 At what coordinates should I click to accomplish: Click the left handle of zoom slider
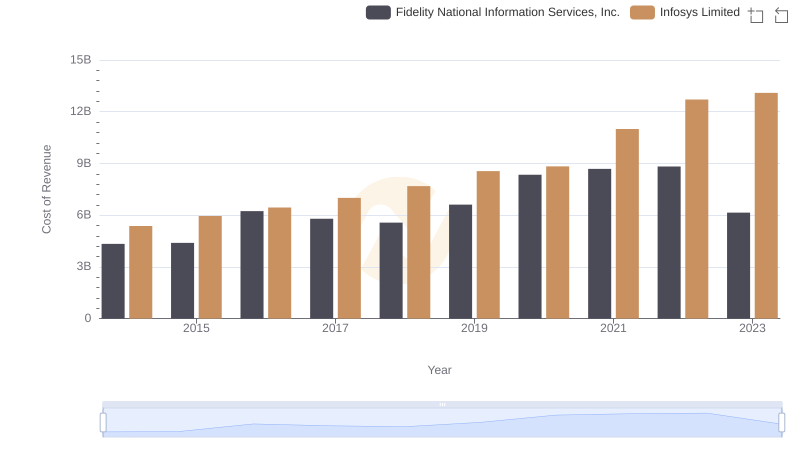click(103, 422)
